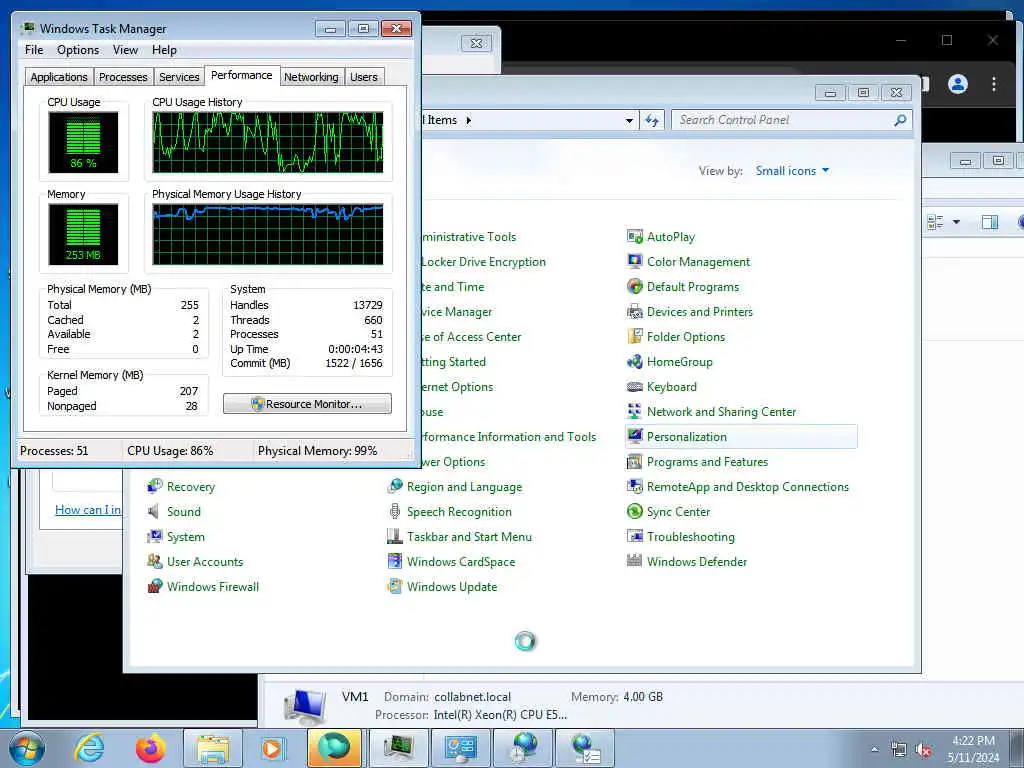Click Resource Monitor button
Screen dimensions: 1024x768
click(308, 404)
